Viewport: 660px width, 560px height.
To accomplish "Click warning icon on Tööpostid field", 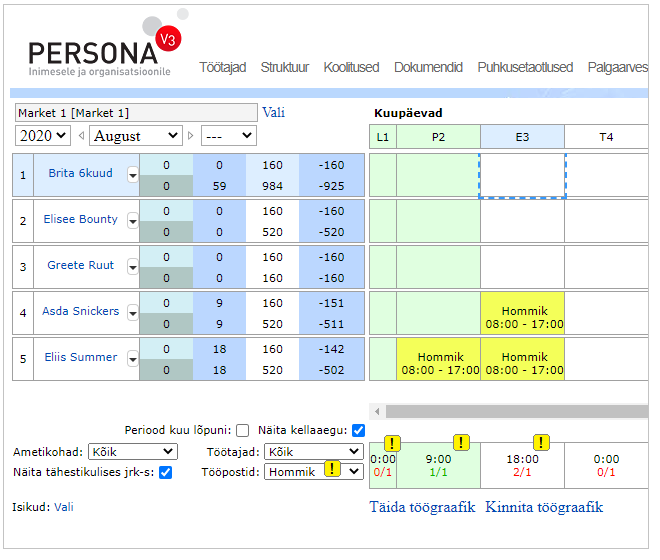I will (332, 470).
